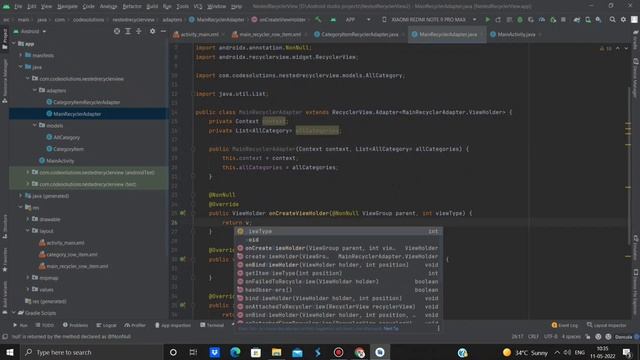
Task: Expand the drawable folder
Action: 28,219
